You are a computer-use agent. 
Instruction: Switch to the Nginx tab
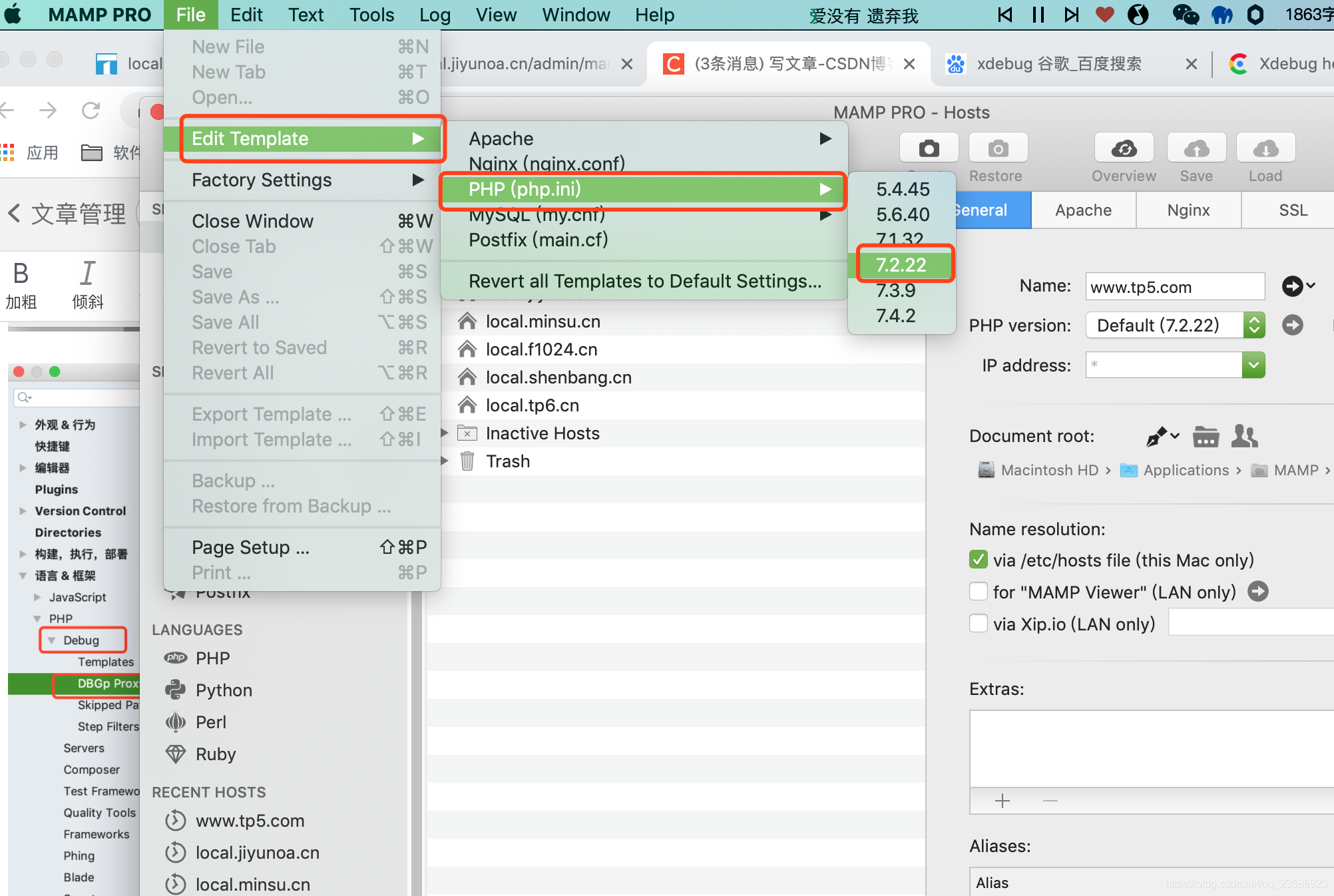[1188, 210]
